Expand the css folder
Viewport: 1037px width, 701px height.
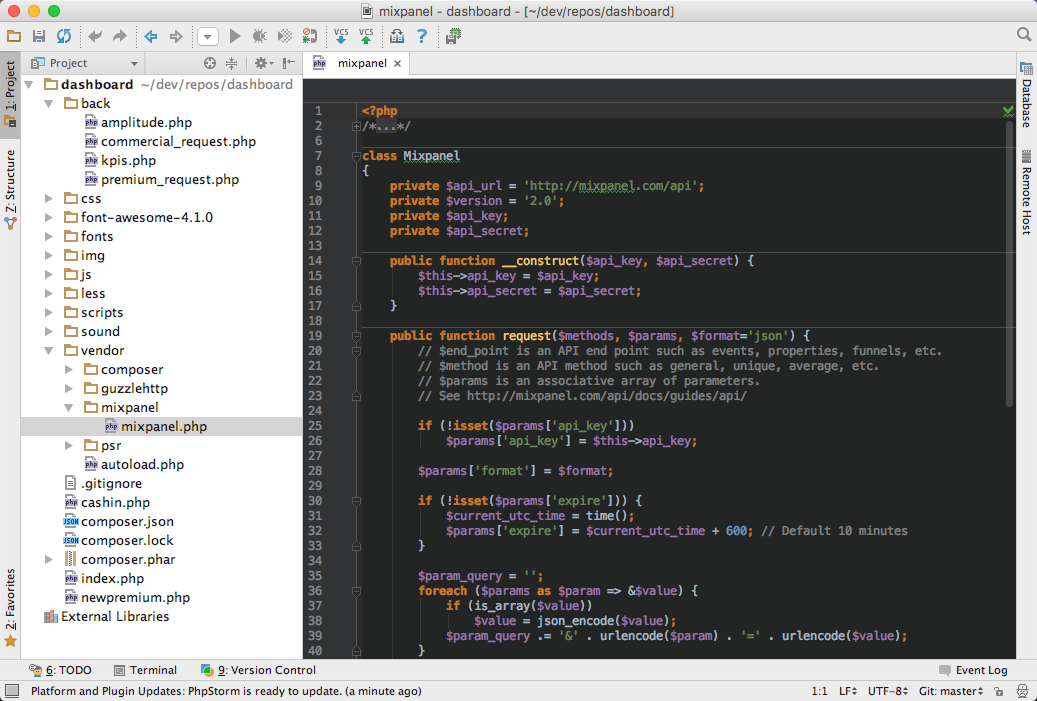pos(49,198)
